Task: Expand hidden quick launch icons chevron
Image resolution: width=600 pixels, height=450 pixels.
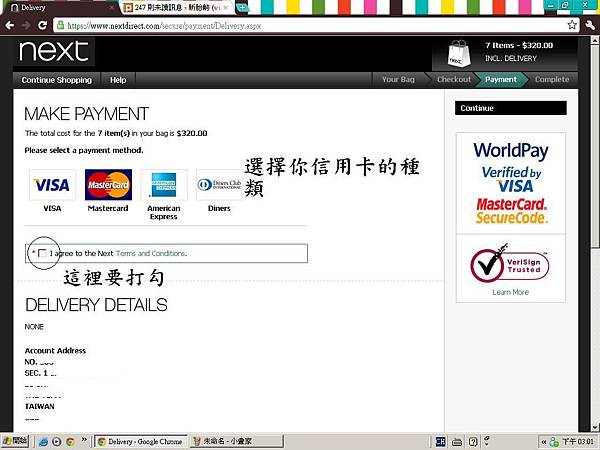Action: click(84, 439)
